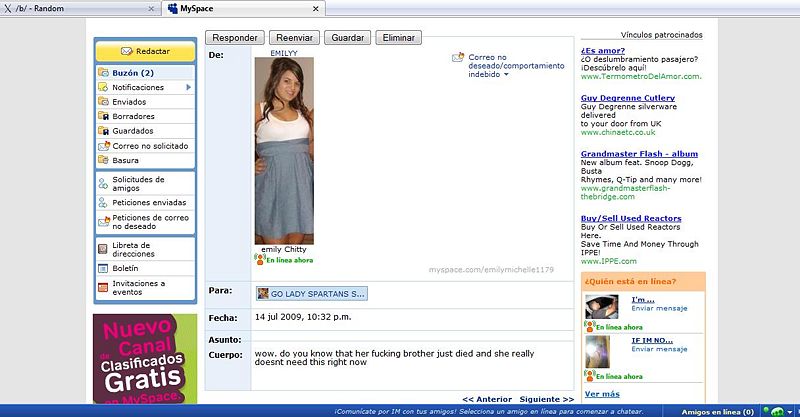Click the GO LADY SPARTANS S... recipient chip
The height and width of the screenshot is (417, 800).
(311, 293)
